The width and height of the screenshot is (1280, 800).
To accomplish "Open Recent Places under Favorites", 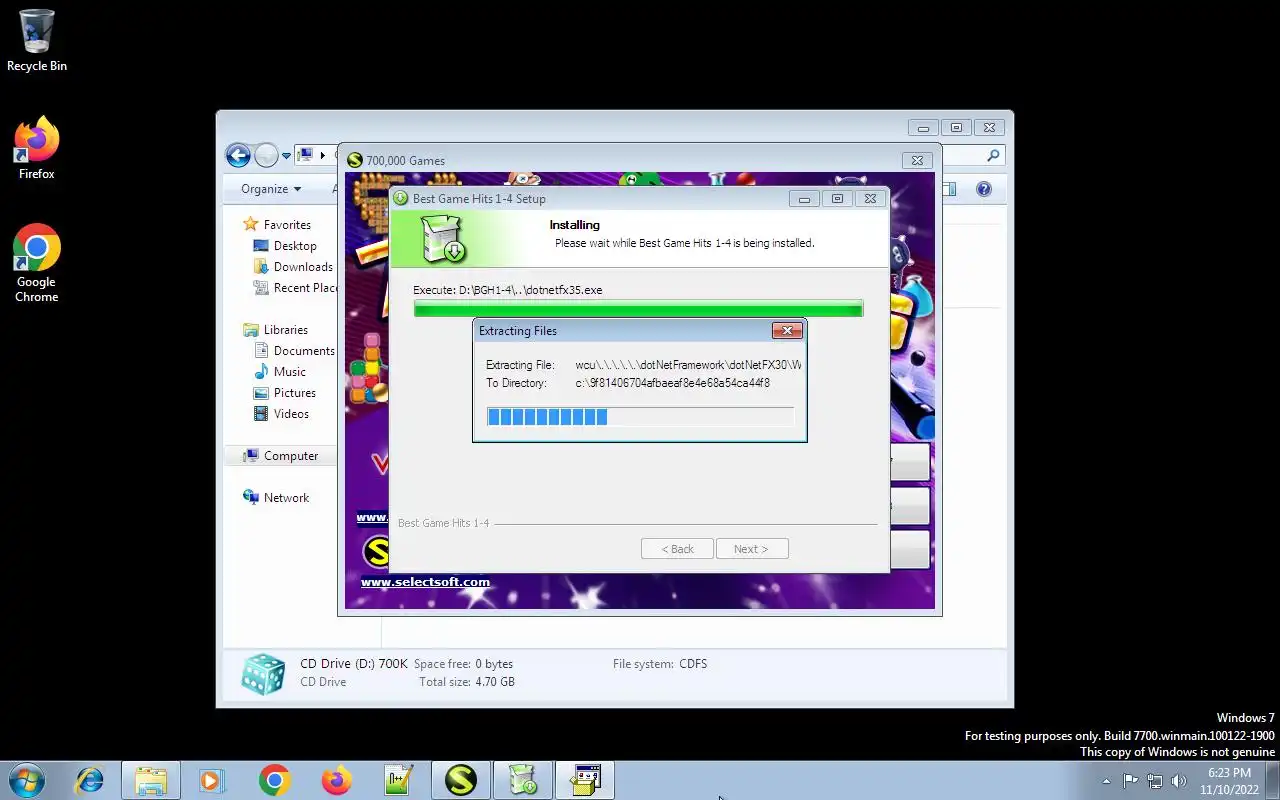I will tap(295, 288).
